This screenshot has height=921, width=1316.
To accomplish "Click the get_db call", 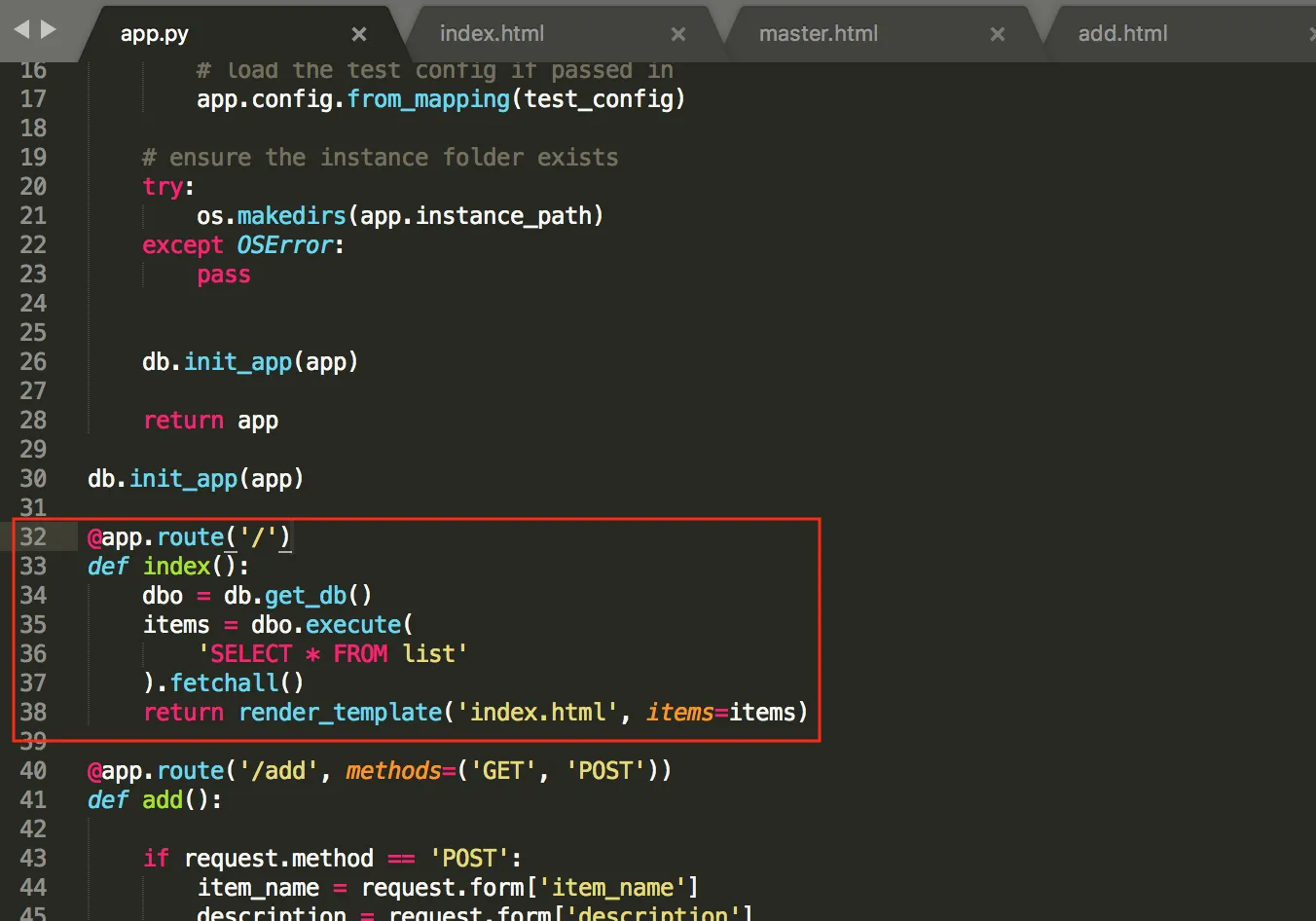I will [306, 596].
